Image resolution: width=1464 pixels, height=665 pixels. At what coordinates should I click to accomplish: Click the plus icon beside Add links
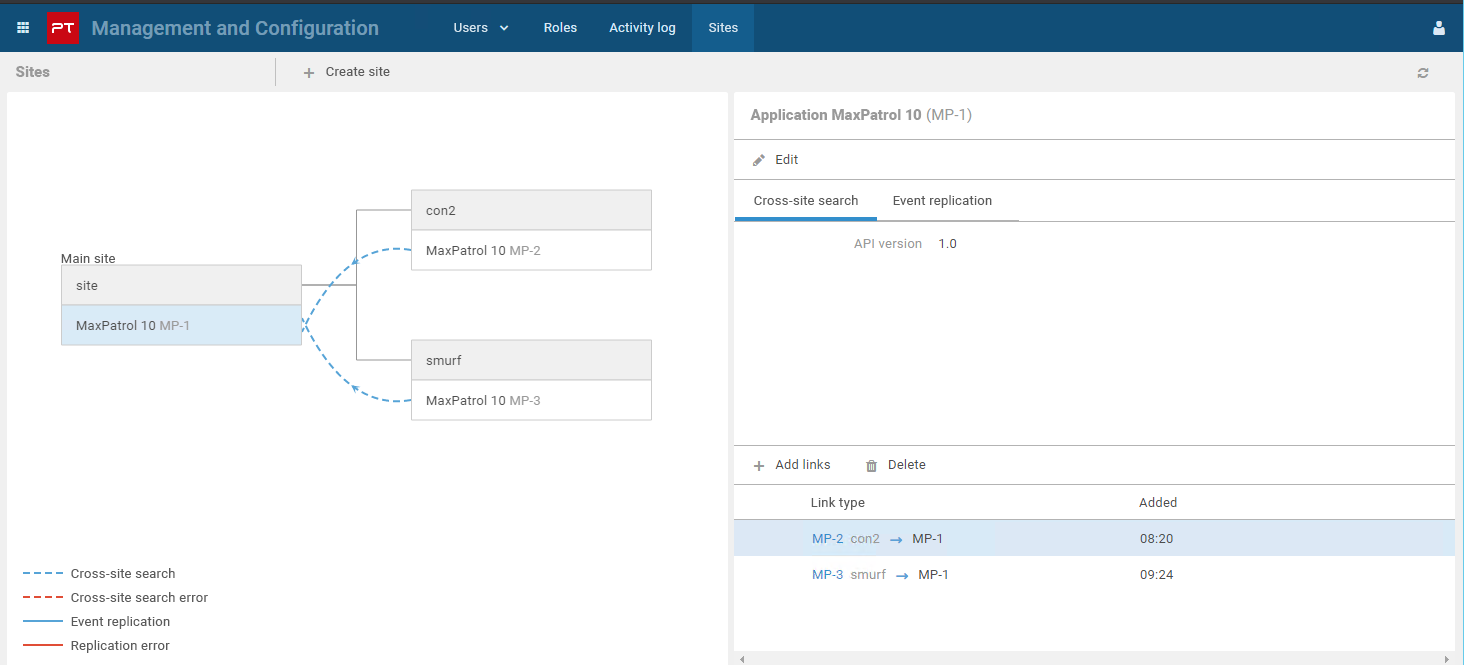[x=759, y=465]
